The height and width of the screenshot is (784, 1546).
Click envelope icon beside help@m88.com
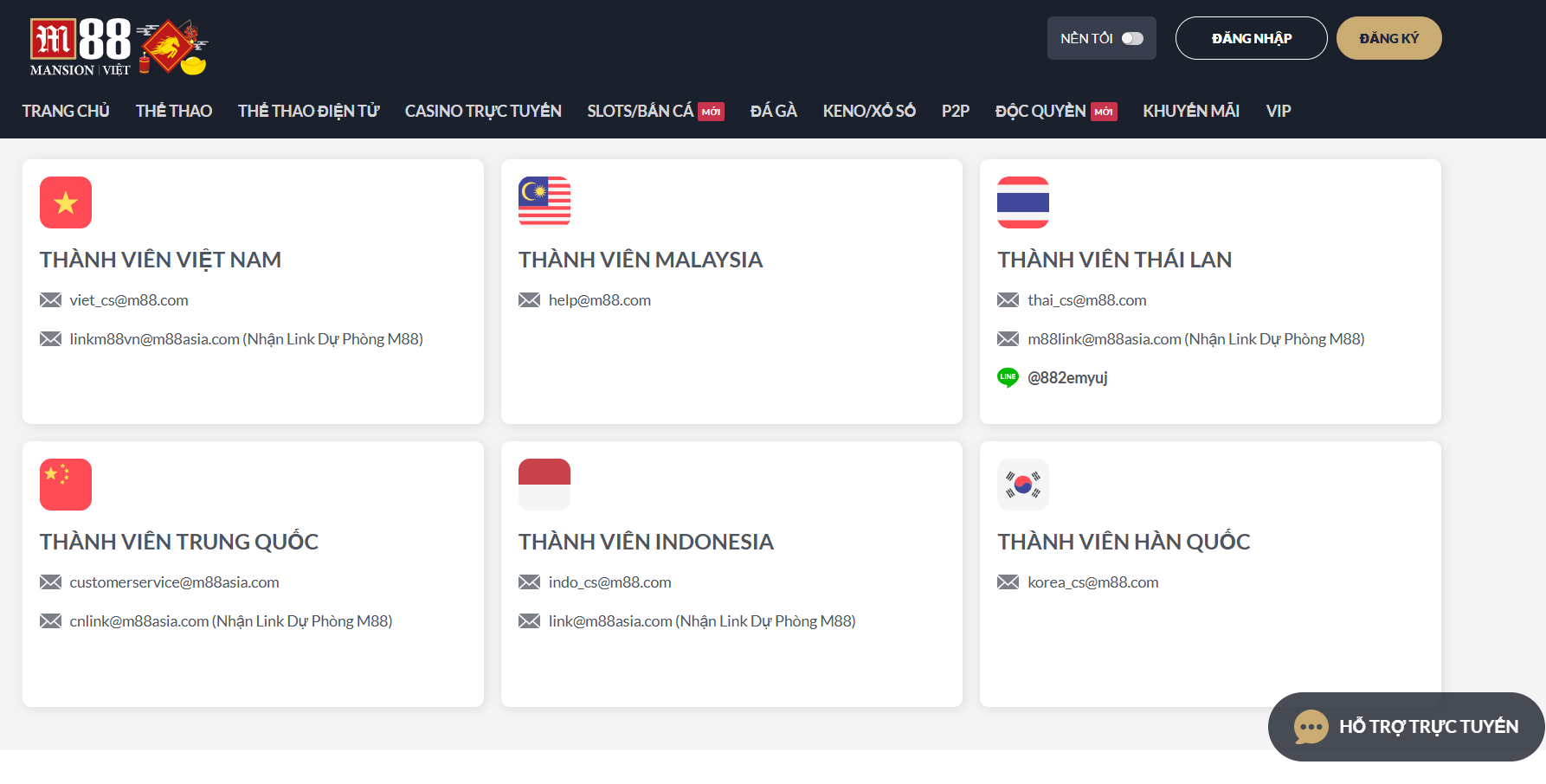(x=530, y=300)
